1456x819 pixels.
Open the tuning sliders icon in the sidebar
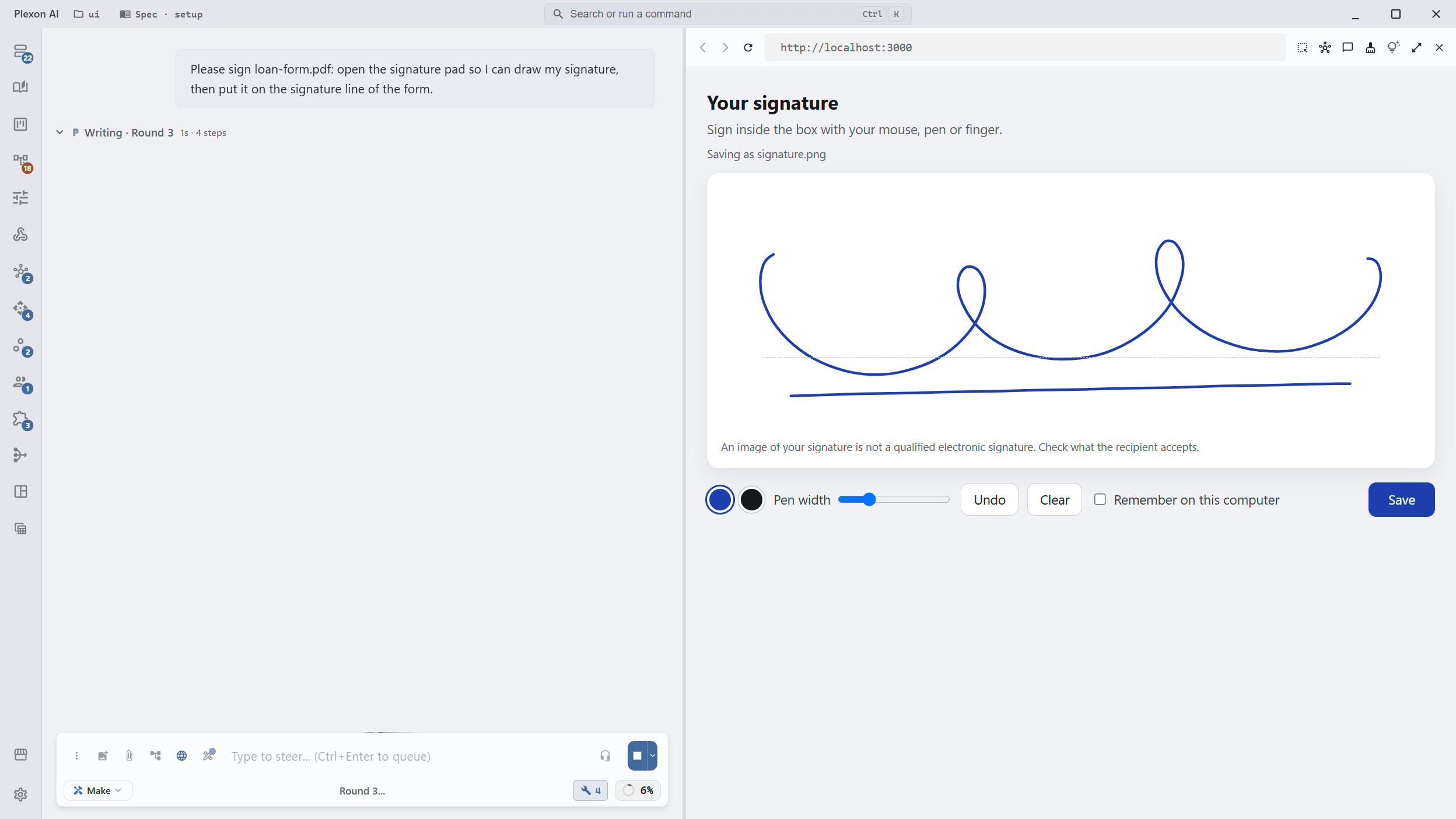(x=20, y=198)
